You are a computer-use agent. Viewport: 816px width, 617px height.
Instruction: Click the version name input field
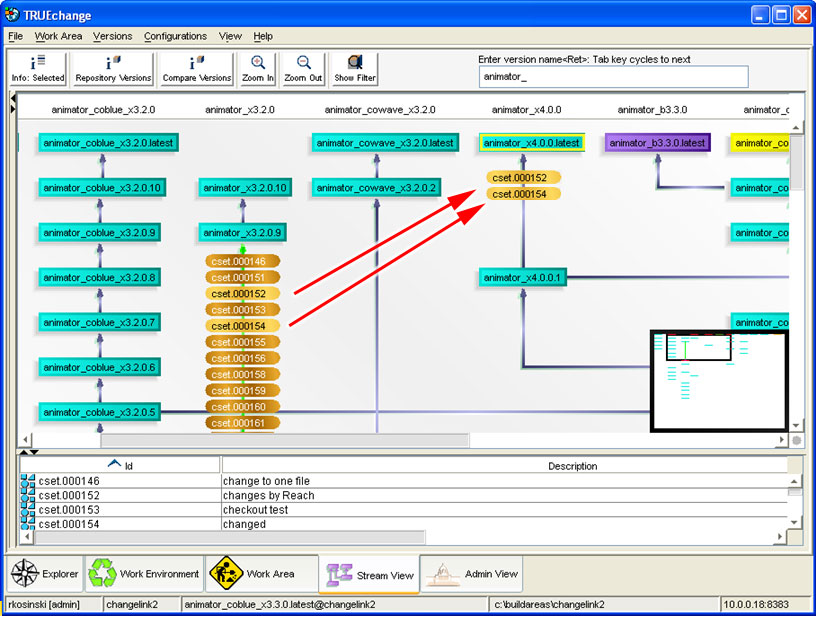tap(613, 77)
